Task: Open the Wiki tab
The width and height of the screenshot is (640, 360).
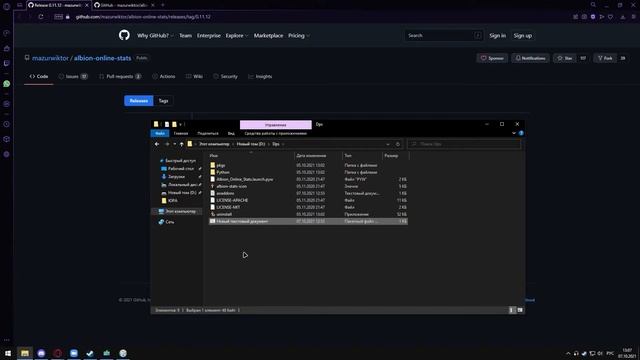Action: [194, 76]
